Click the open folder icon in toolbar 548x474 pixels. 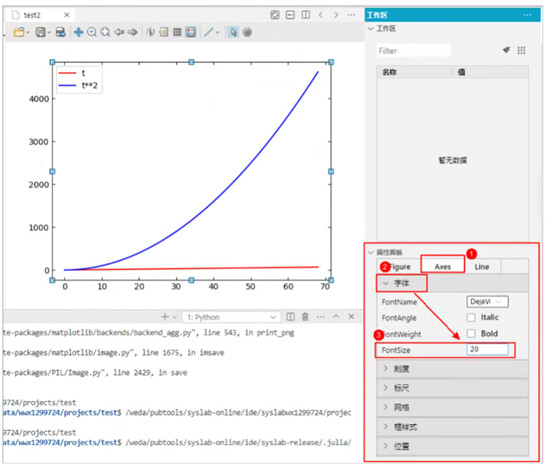[x=19, y=33]
